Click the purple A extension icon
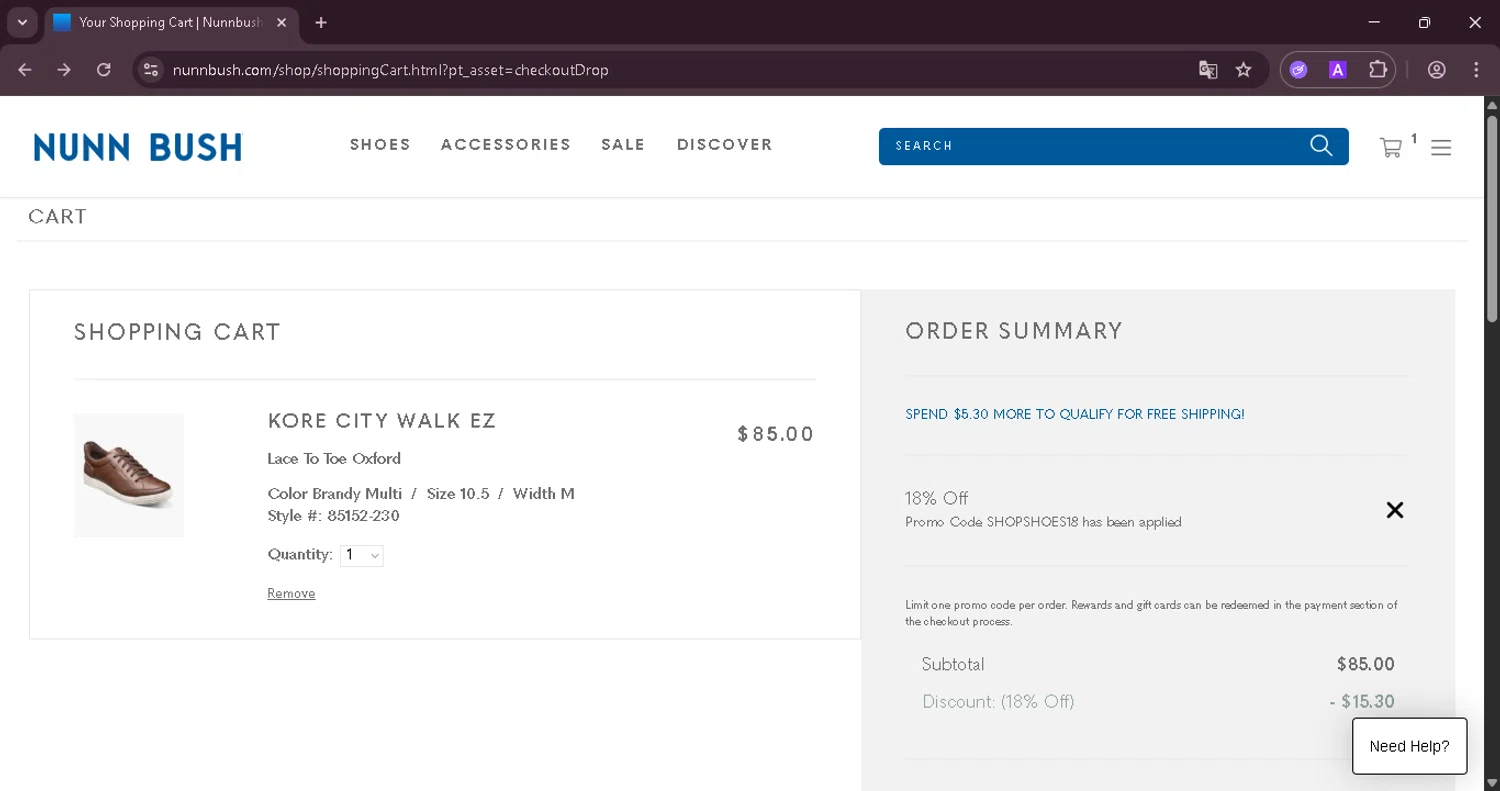 (1338, 70)
